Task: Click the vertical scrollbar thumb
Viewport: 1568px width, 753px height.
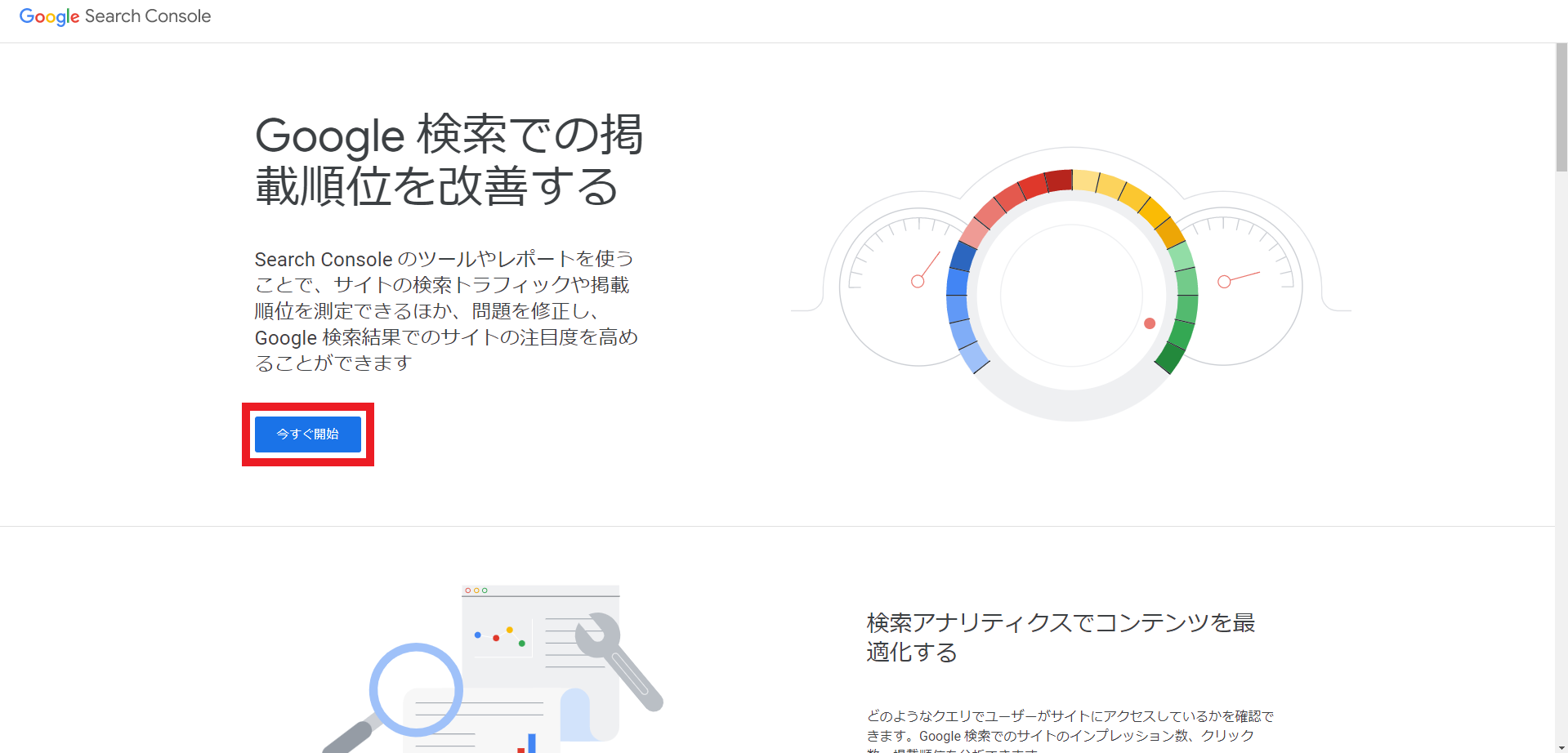Action: [x=1561, y=107]
